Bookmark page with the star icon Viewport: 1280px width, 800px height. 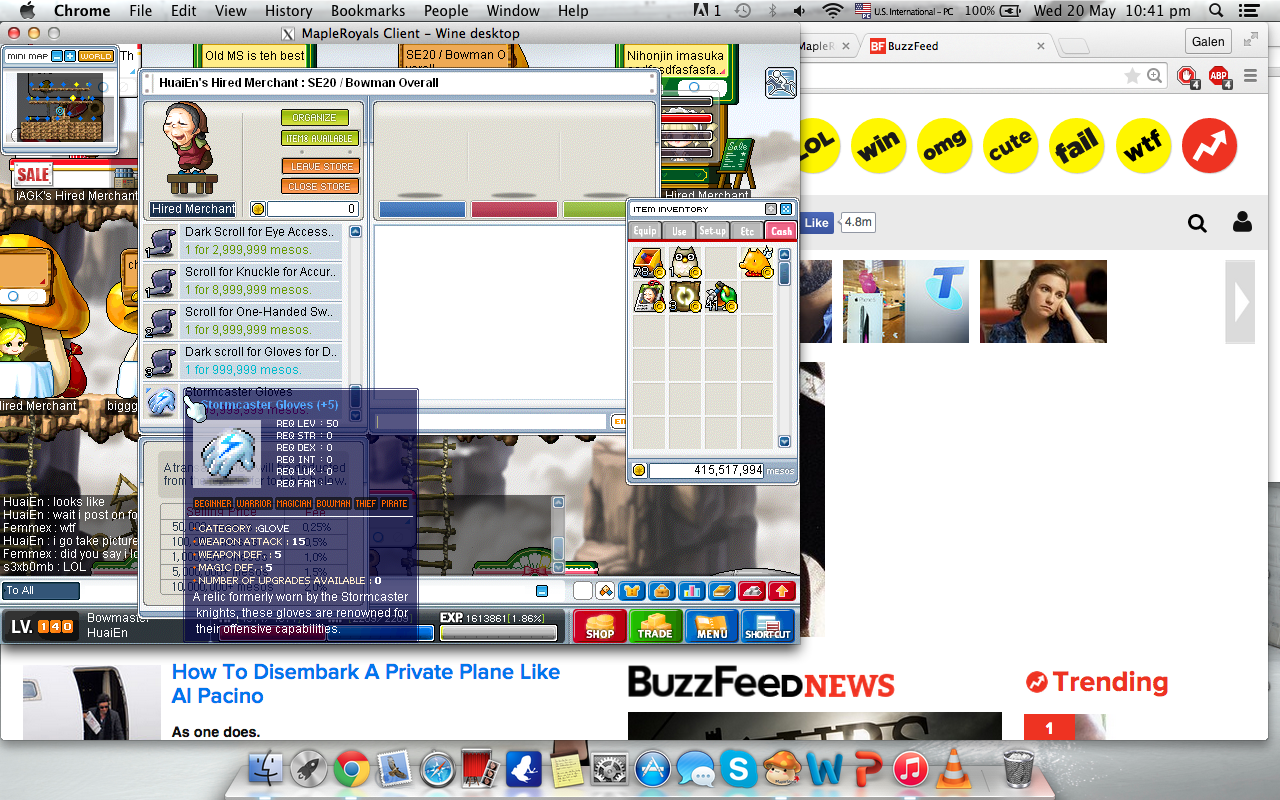point(1132,76)
